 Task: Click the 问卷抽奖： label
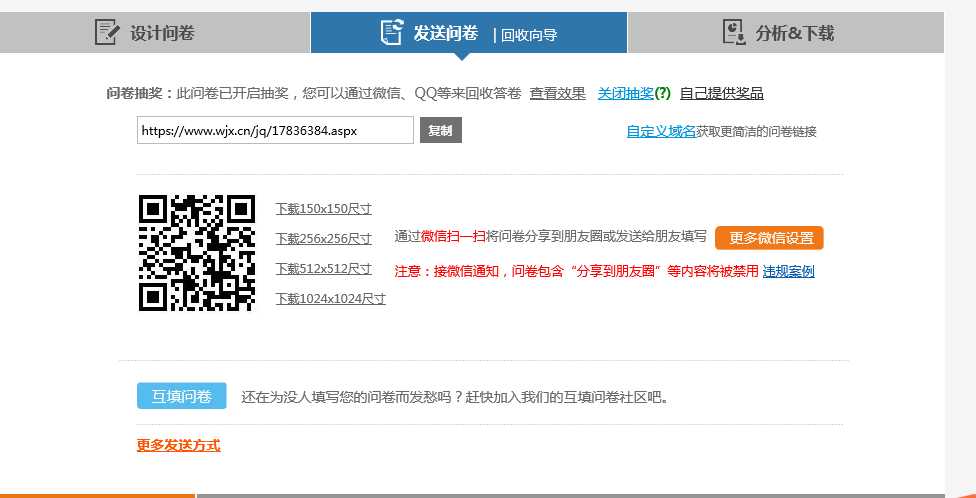point(140,93)
